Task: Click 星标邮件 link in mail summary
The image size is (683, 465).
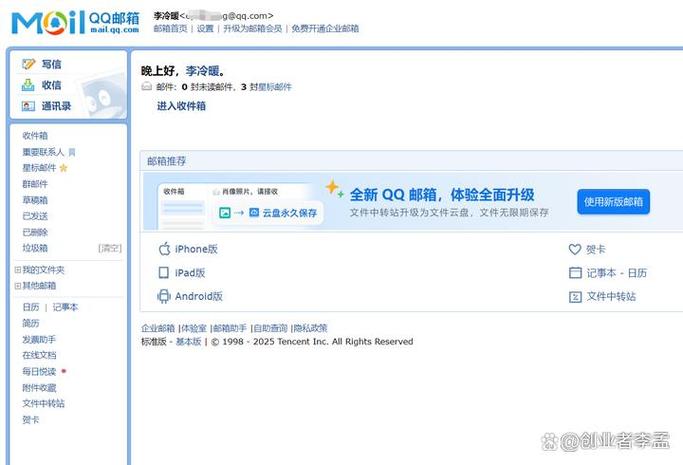Action: coord(275,87)
